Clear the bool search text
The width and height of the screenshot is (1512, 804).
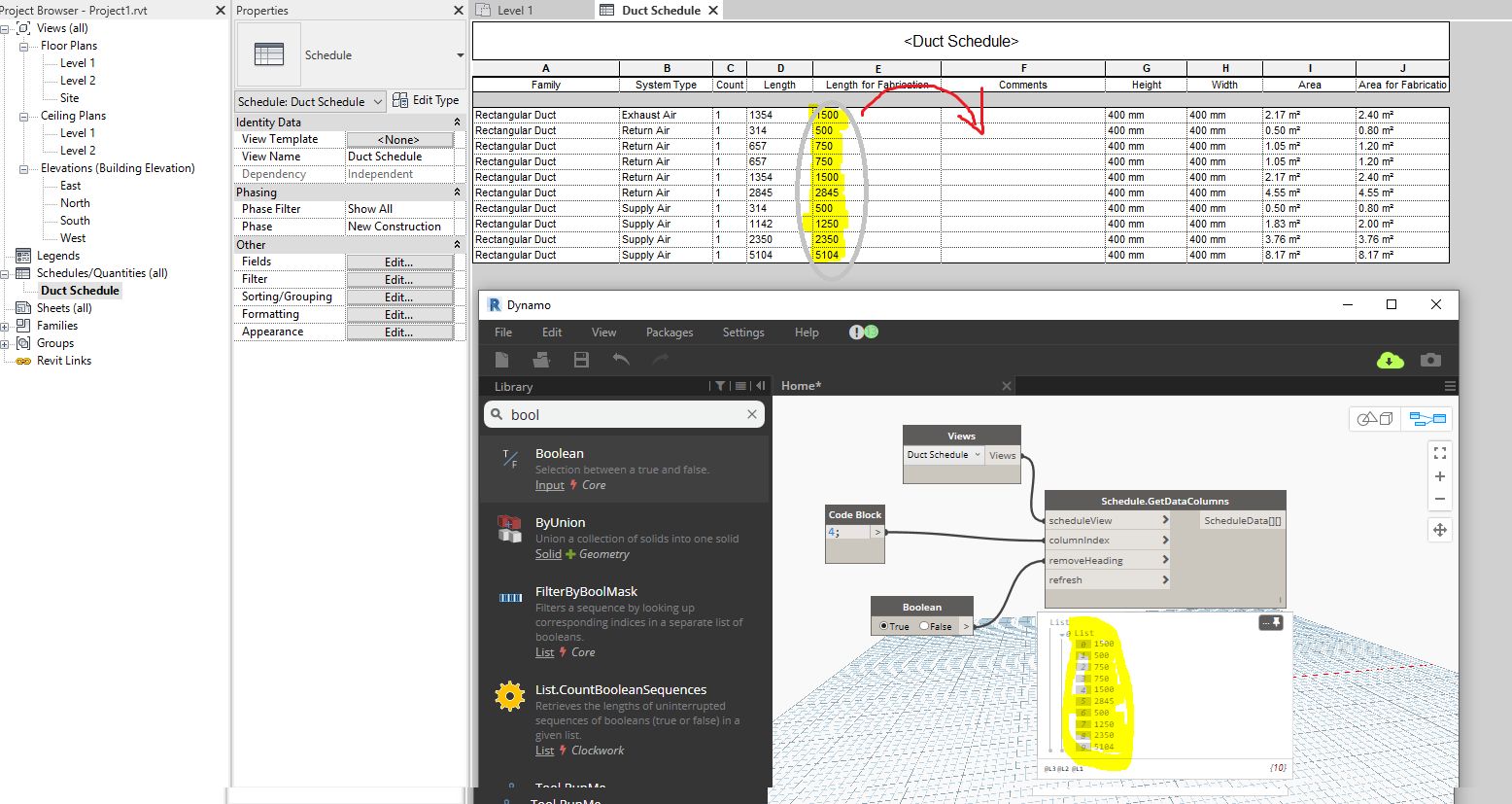click(751, 414)
